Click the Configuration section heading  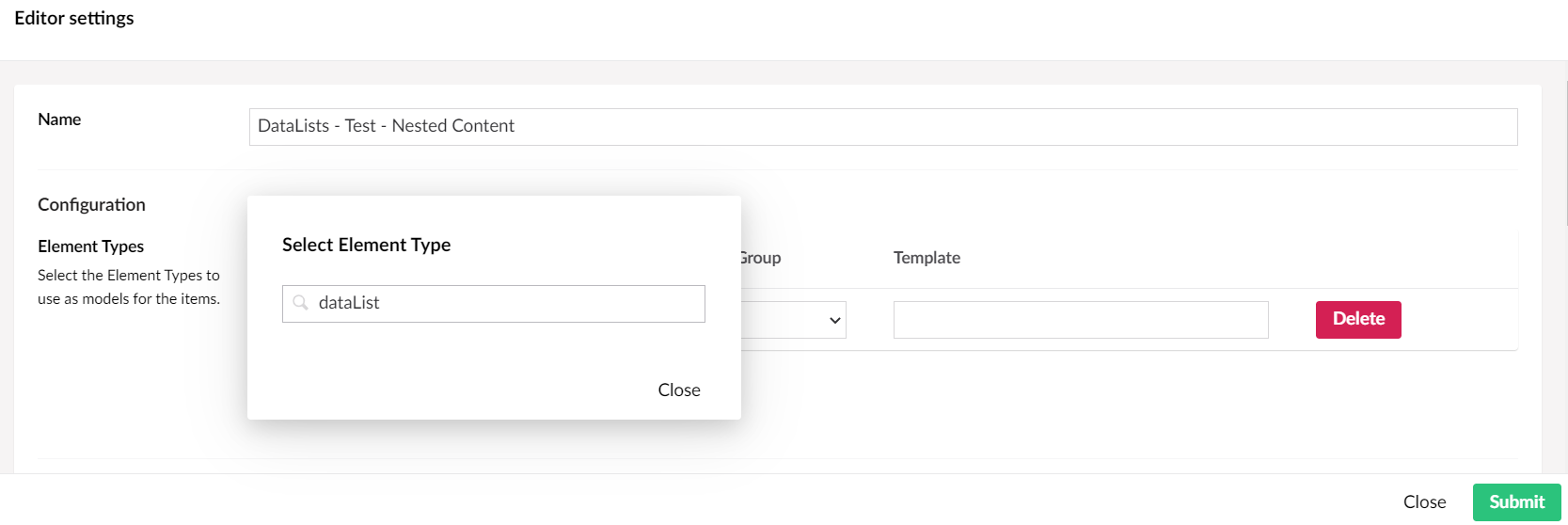pos(91,205)
